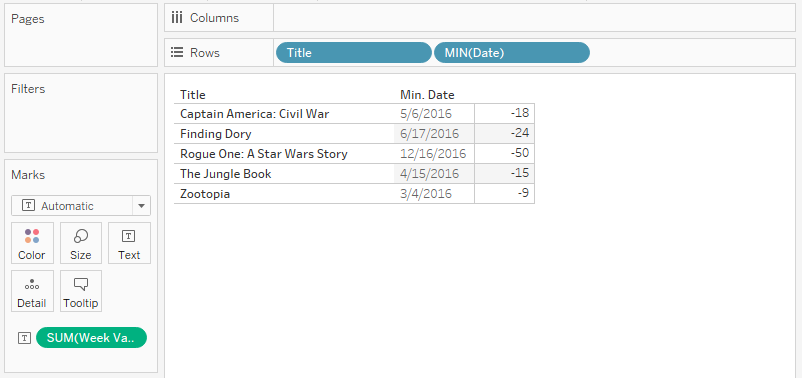
Task: Open the Tooltip marks card
Action: pyautogui.click(x=81, y=291)
